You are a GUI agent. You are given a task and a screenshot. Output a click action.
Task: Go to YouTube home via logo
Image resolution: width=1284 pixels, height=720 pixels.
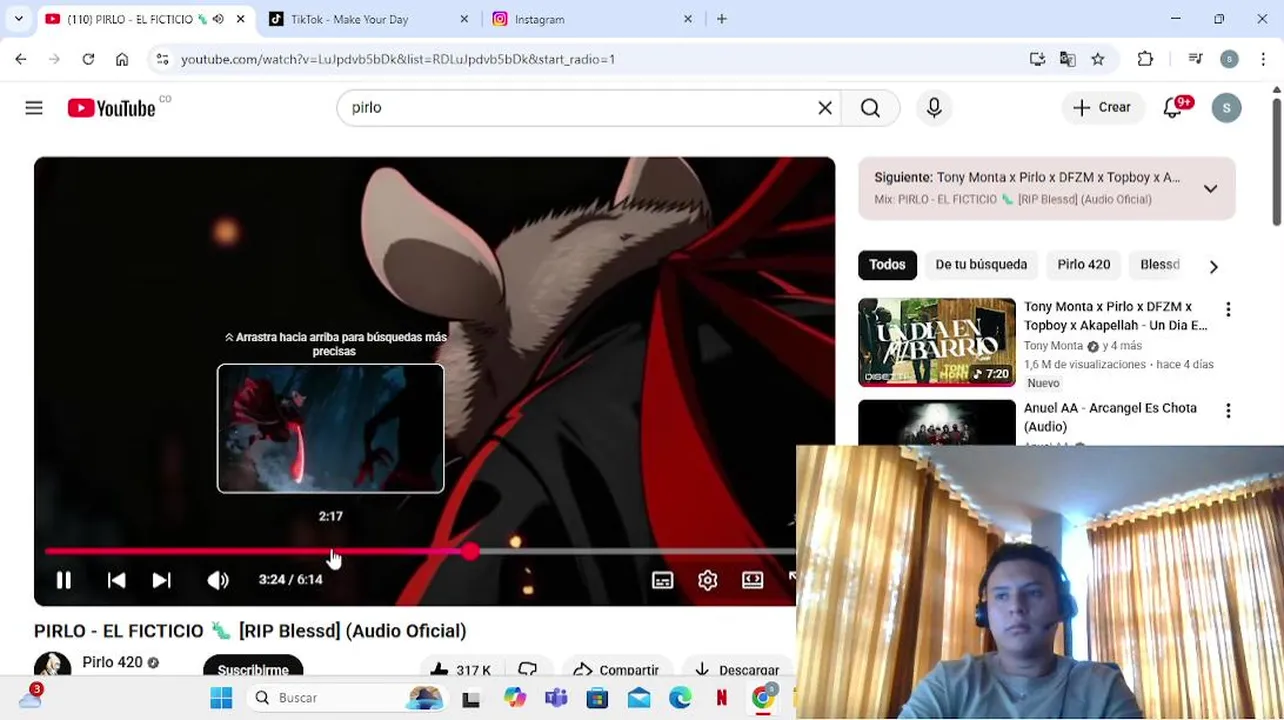[111, 108]
